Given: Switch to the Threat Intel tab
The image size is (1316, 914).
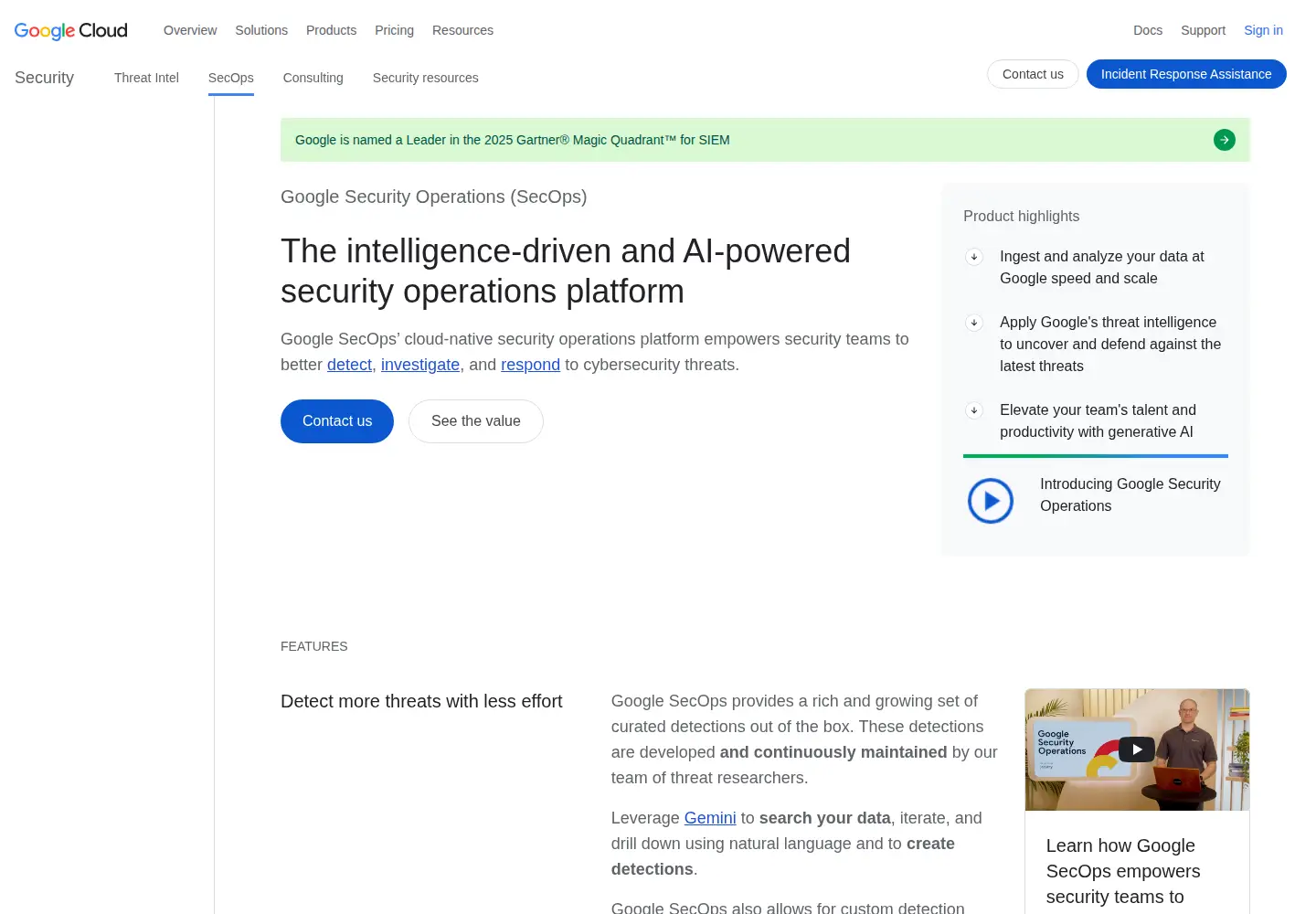Looking at the screenshot, I should tap(146, 78).
